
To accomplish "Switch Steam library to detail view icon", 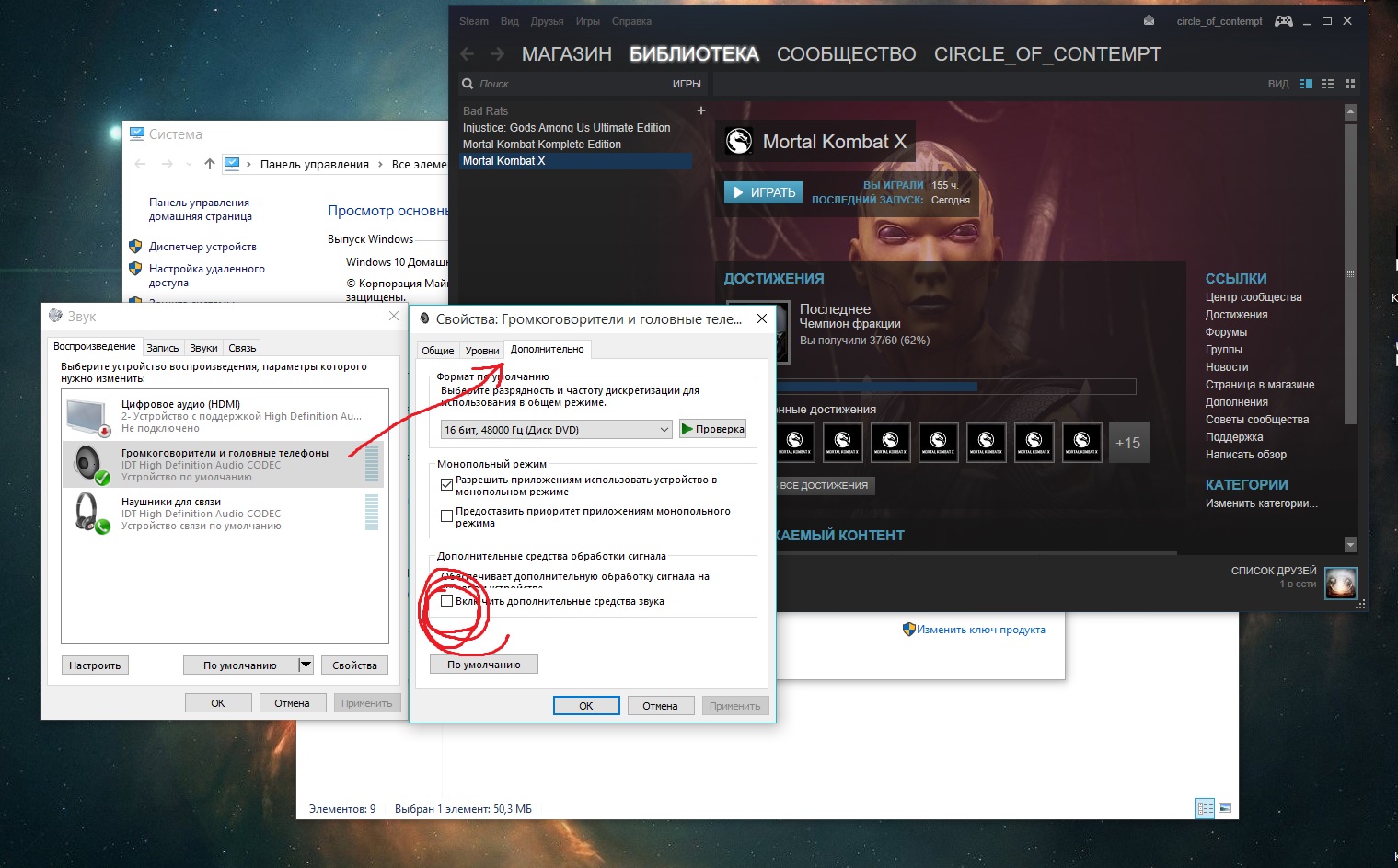I will click(1305, 84).
